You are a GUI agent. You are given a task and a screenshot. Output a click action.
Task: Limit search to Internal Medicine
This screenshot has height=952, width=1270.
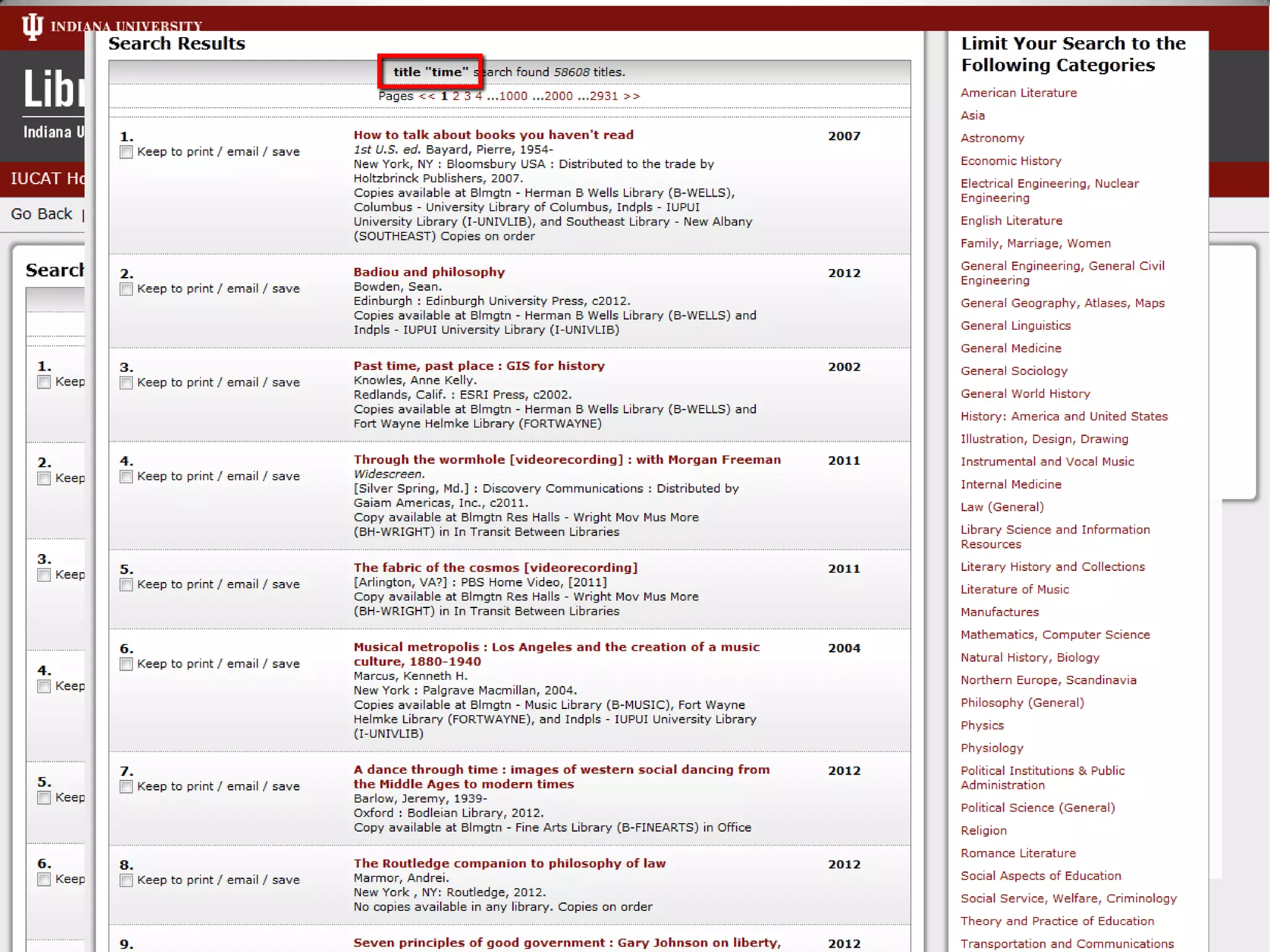[1011, 485]
